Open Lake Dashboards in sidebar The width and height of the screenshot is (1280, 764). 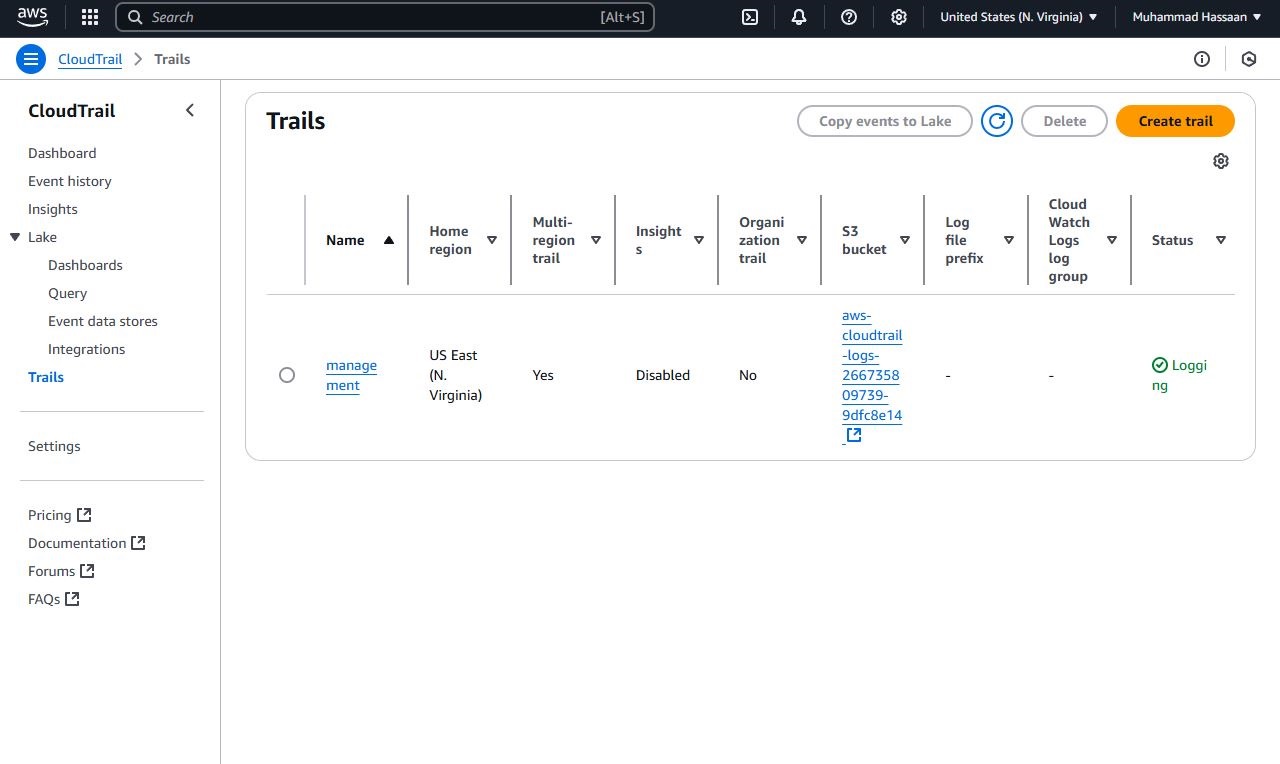[85, 265]
